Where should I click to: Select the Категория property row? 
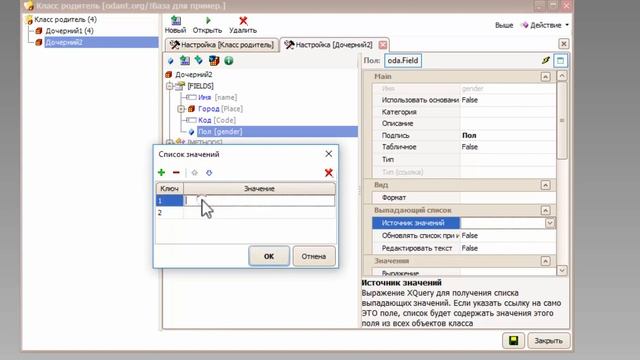click(x=464, y=112)
